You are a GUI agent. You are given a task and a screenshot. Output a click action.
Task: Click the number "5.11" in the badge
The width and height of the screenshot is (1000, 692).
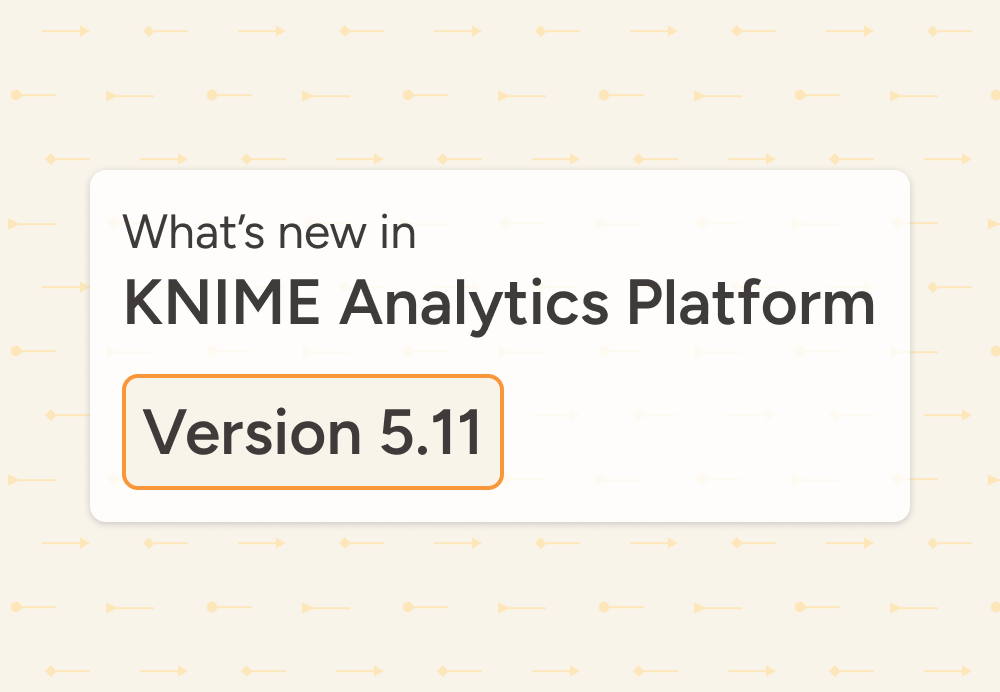coord(431,433)
